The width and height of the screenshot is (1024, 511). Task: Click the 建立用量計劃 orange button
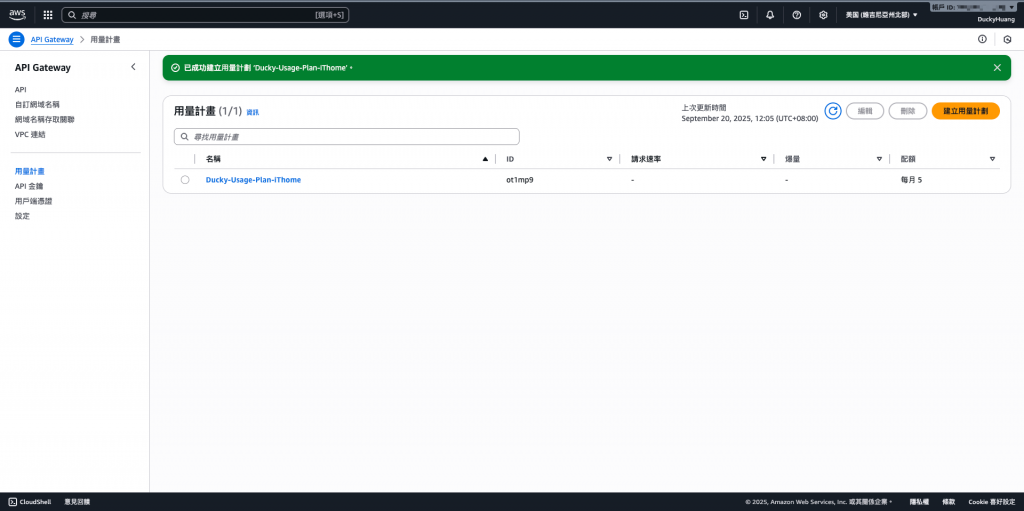click(x=966, y=111)
